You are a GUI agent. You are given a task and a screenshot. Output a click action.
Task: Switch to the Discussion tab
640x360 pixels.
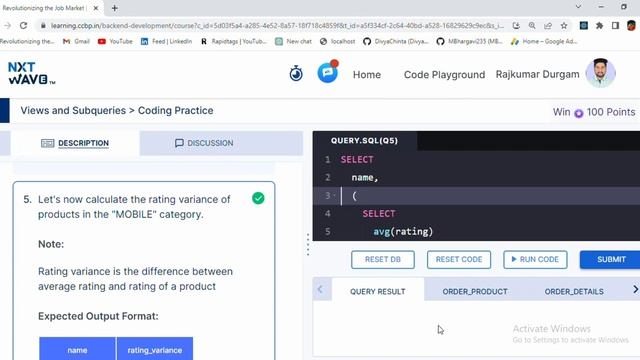point(204,143)
